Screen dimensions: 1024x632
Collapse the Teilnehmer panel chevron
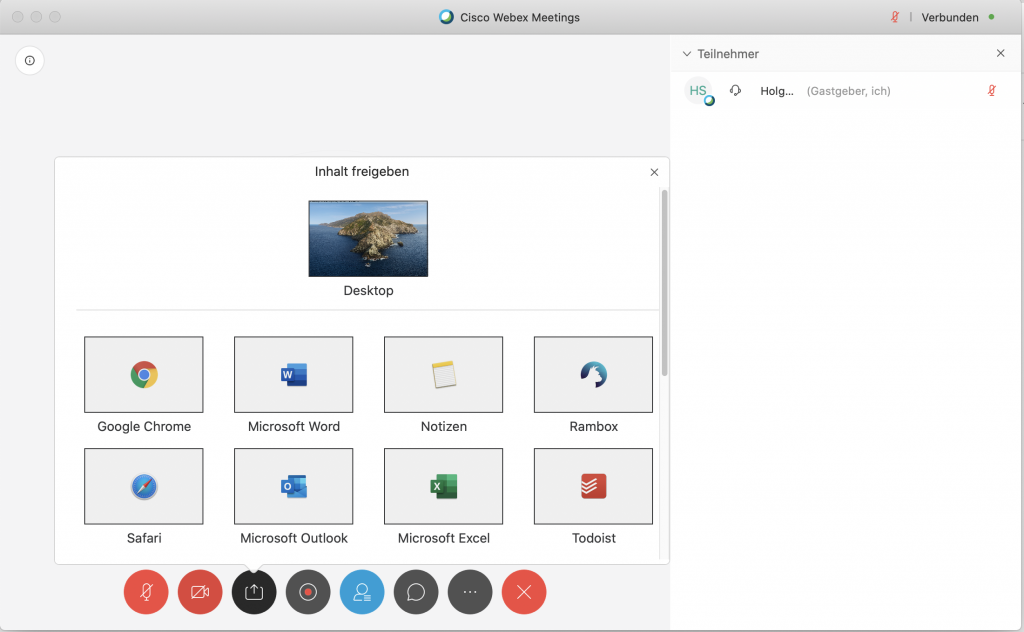(x=687, y=54)
